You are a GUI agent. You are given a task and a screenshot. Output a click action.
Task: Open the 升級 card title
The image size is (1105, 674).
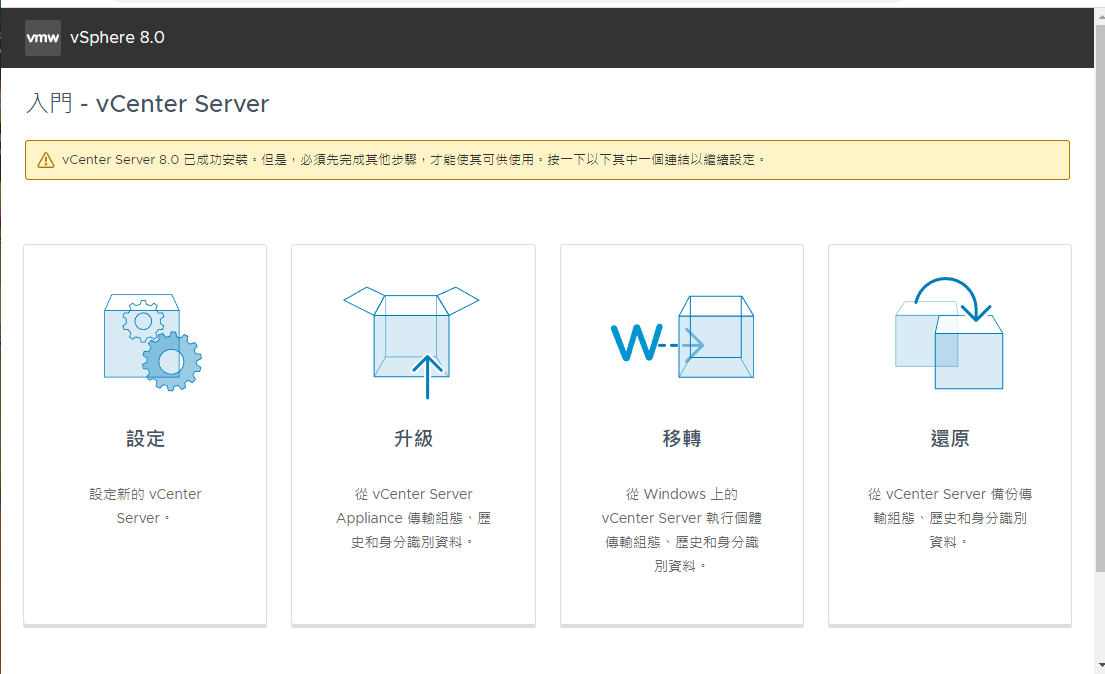[x=414, y=439]
